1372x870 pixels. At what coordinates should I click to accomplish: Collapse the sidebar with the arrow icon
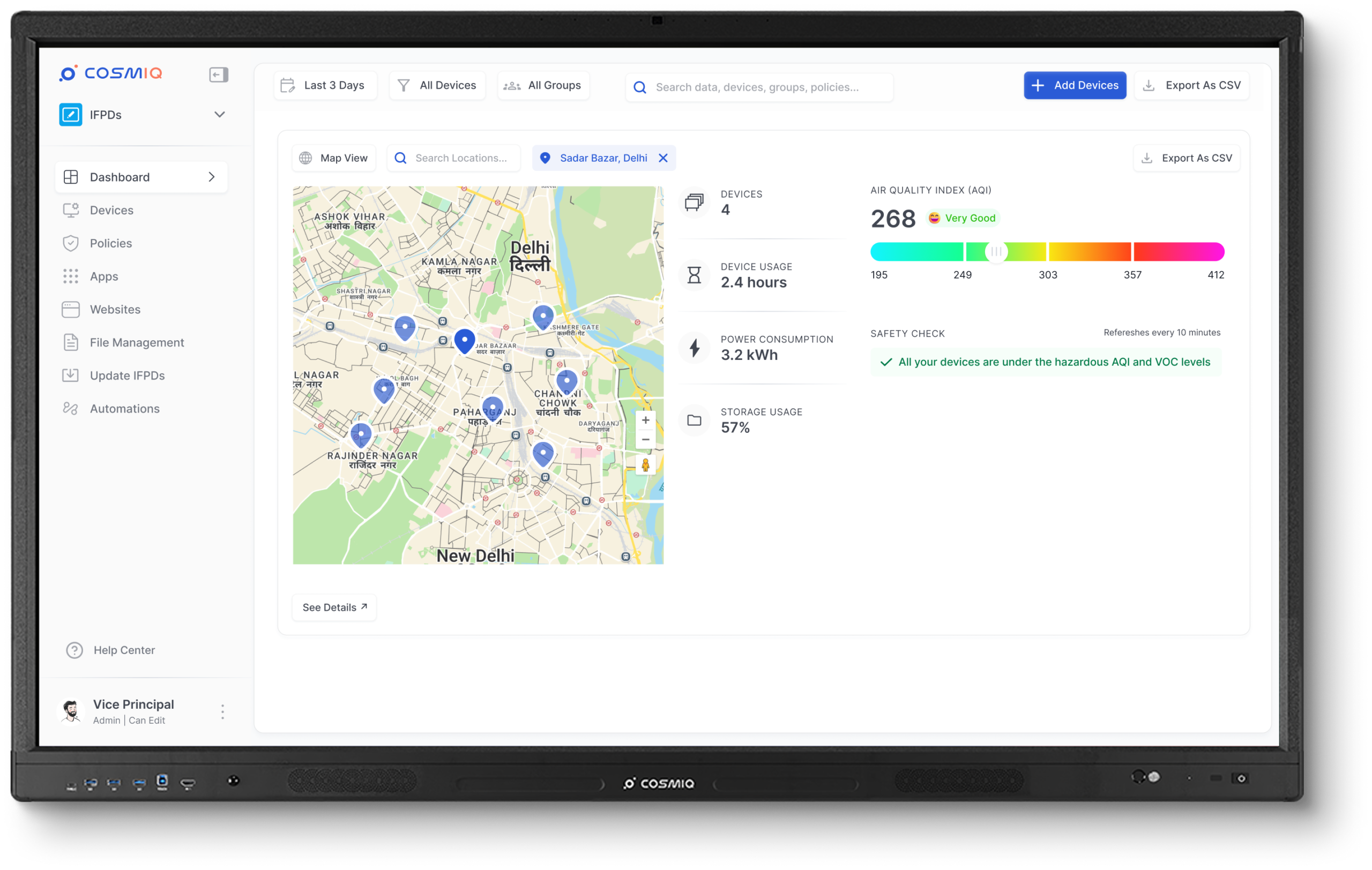218,74
